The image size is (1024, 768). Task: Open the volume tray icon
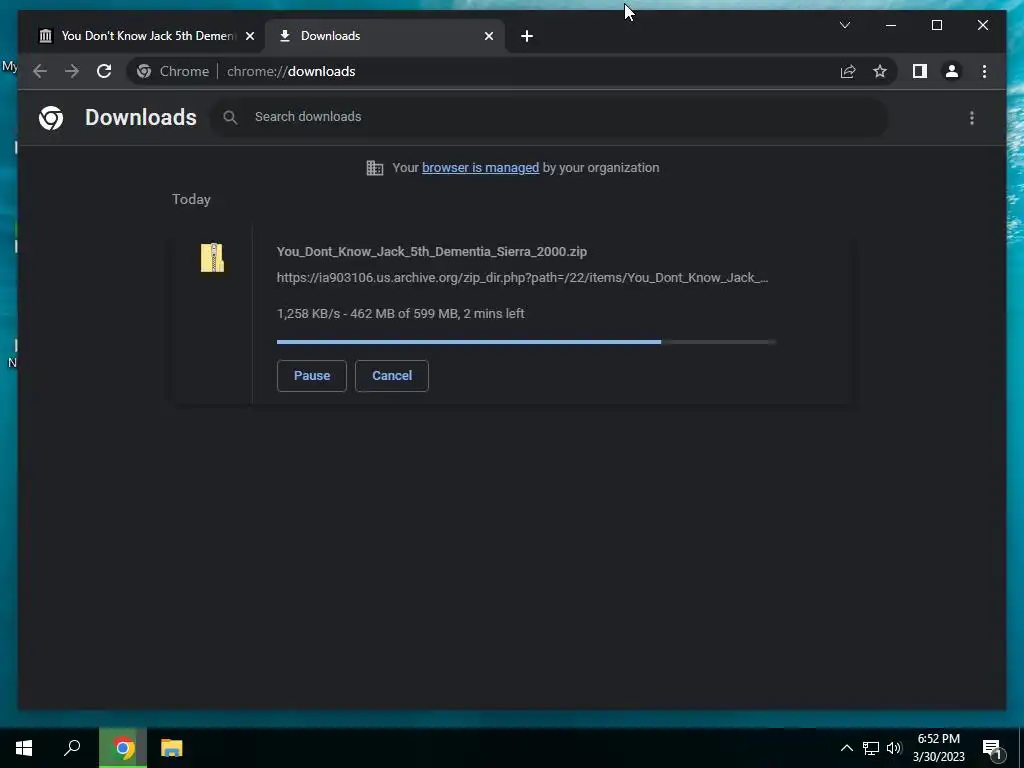click(894, 748)
